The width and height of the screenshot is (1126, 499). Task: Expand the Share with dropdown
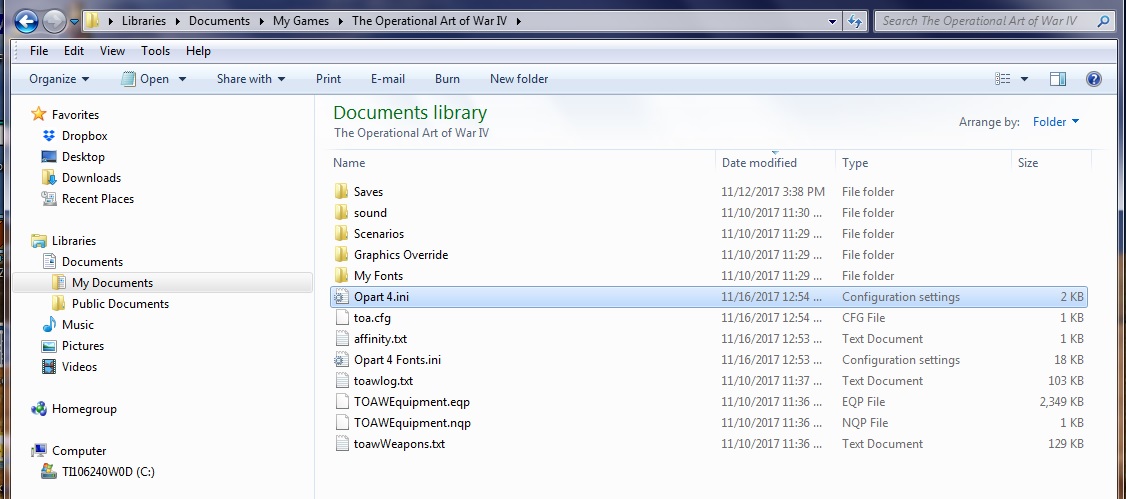[x=251, y=79]
